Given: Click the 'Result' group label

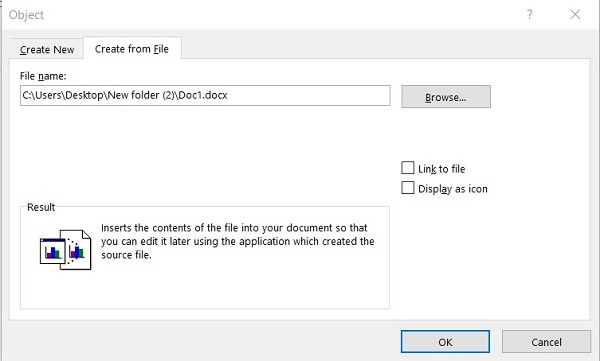Looking at the screenshot, I should [x=41, y=207].
